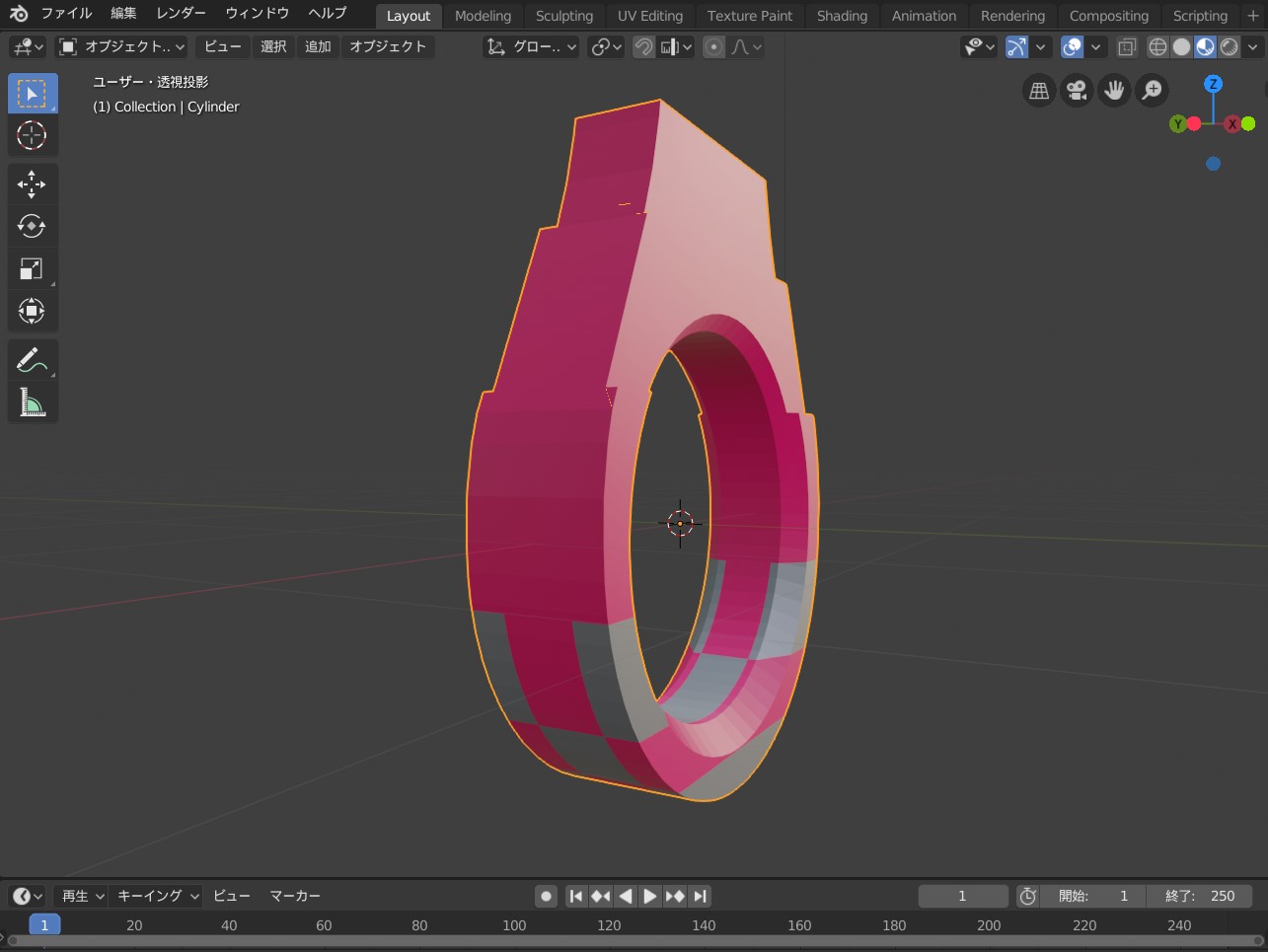This screenshot has height=952, width=1268.
Task: Switch to the Modeling workspace tab
Action: click(x=483, y=16)
